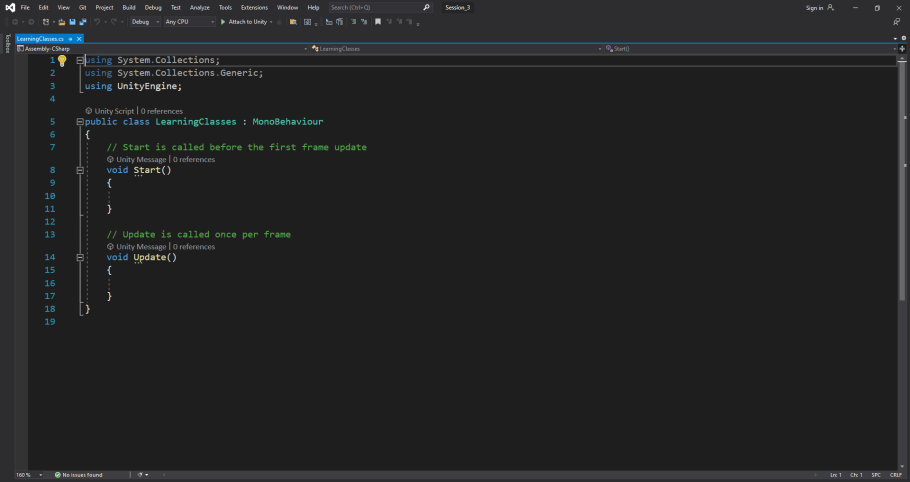910x482 pixels.
Task: Click the Visual Studio logo icon
Action: (x=10, y=8)
